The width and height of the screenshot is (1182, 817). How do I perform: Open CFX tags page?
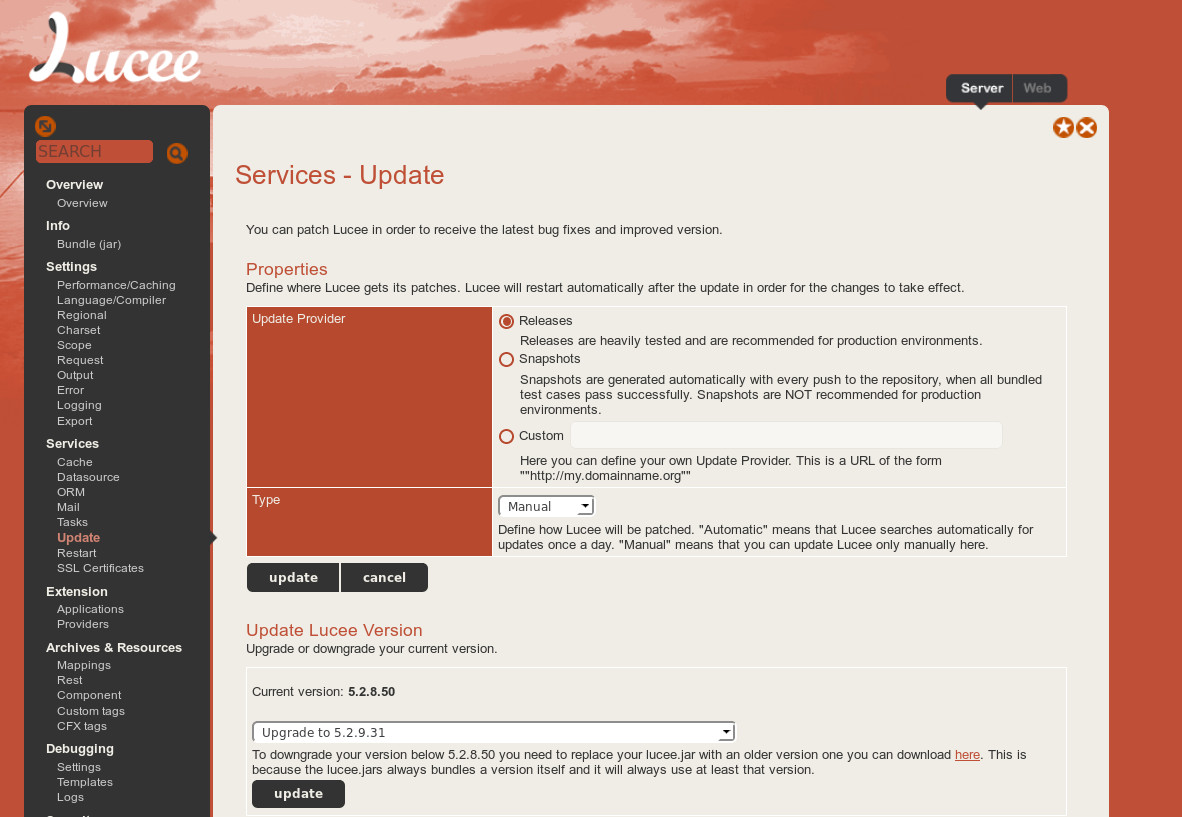[x=82, y=726]
